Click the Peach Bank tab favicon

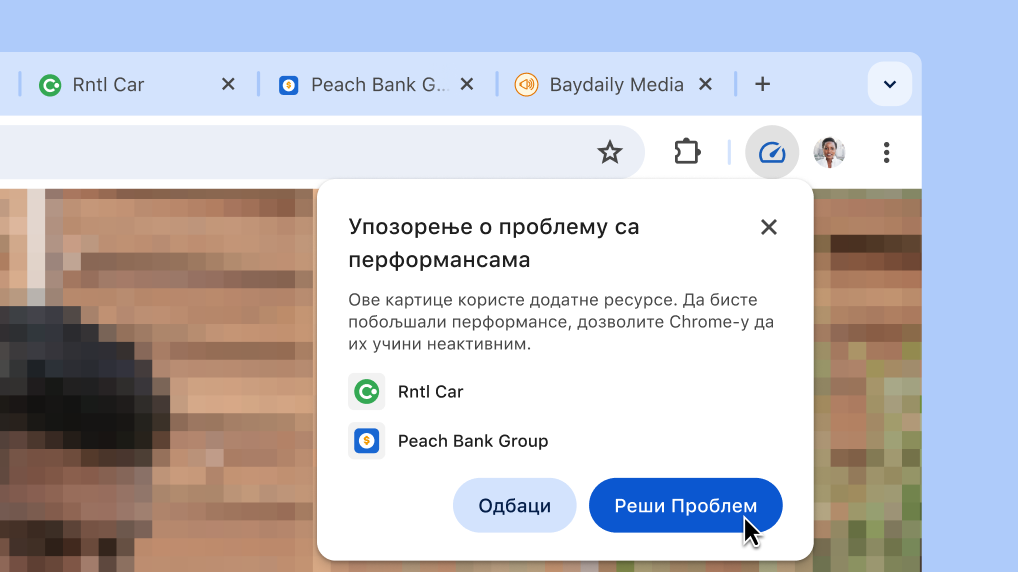coord(289,85)
